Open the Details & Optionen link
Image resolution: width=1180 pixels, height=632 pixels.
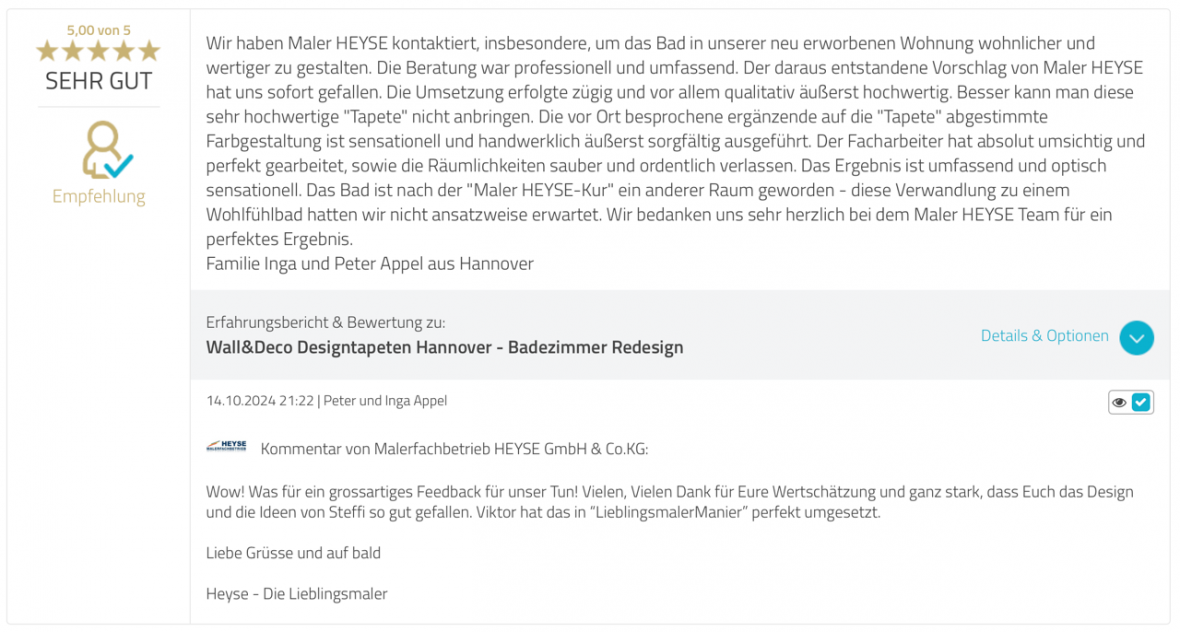(1045, 337)
